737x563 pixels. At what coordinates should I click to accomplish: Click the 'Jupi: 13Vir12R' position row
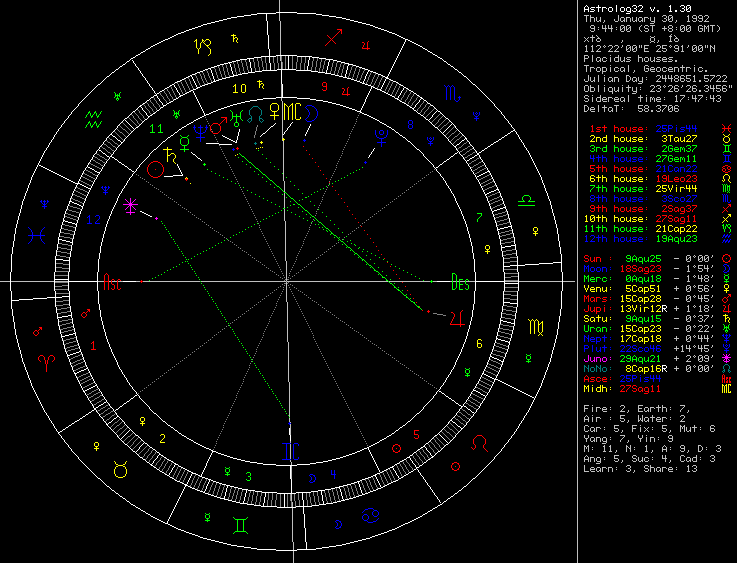(x=658, y=309)
